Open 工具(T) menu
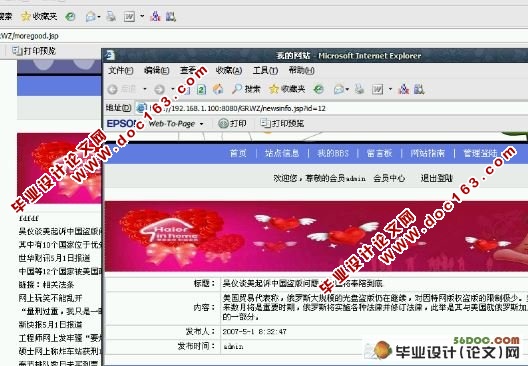This screenshot has width=528, height=366. (265, 71)
